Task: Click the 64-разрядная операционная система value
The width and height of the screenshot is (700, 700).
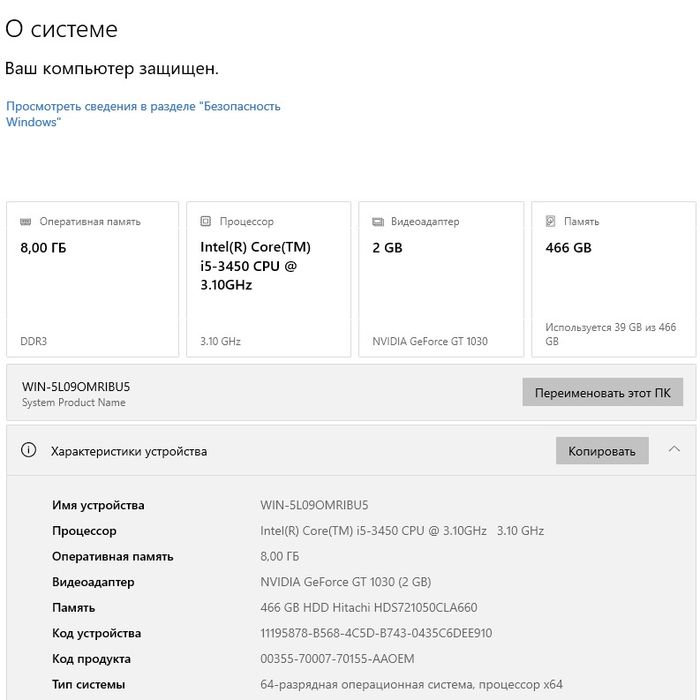Action: click(411, 684)
